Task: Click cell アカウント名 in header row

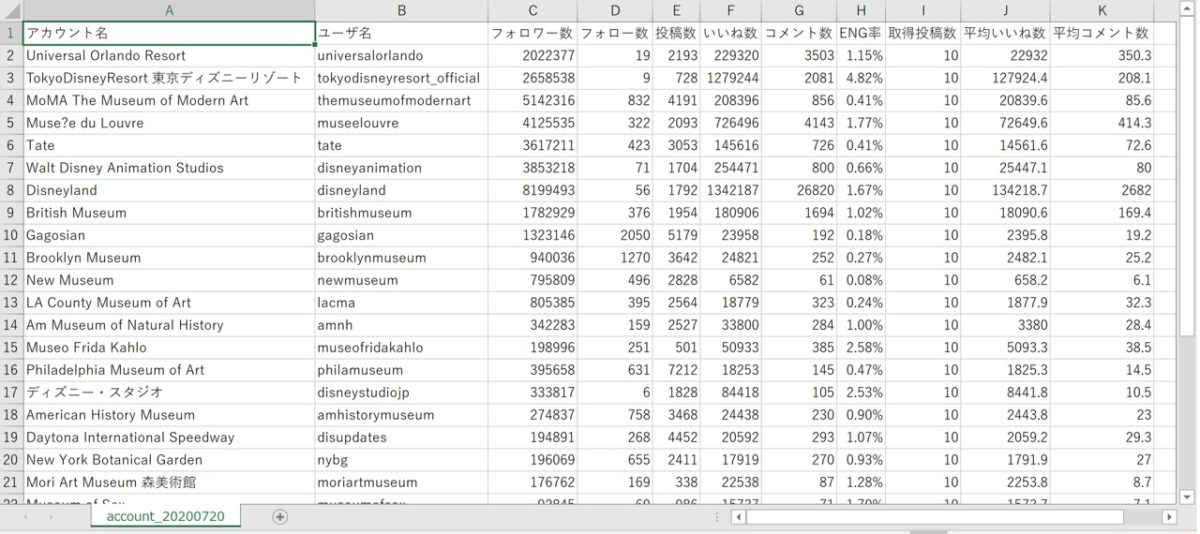Action: 168,33
